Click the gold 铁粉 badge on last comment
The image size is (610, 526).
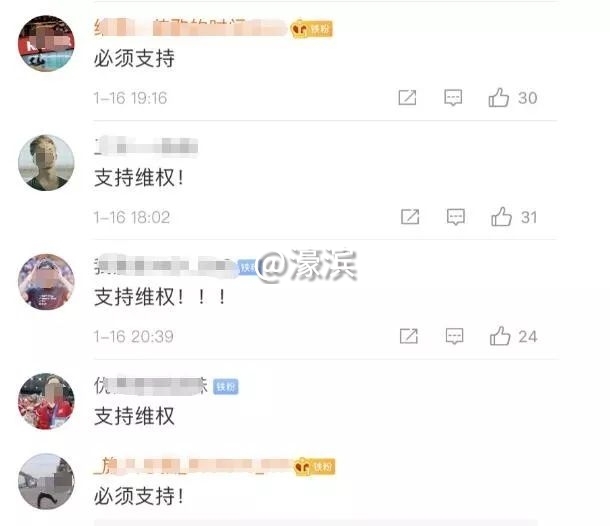point(314,466)
